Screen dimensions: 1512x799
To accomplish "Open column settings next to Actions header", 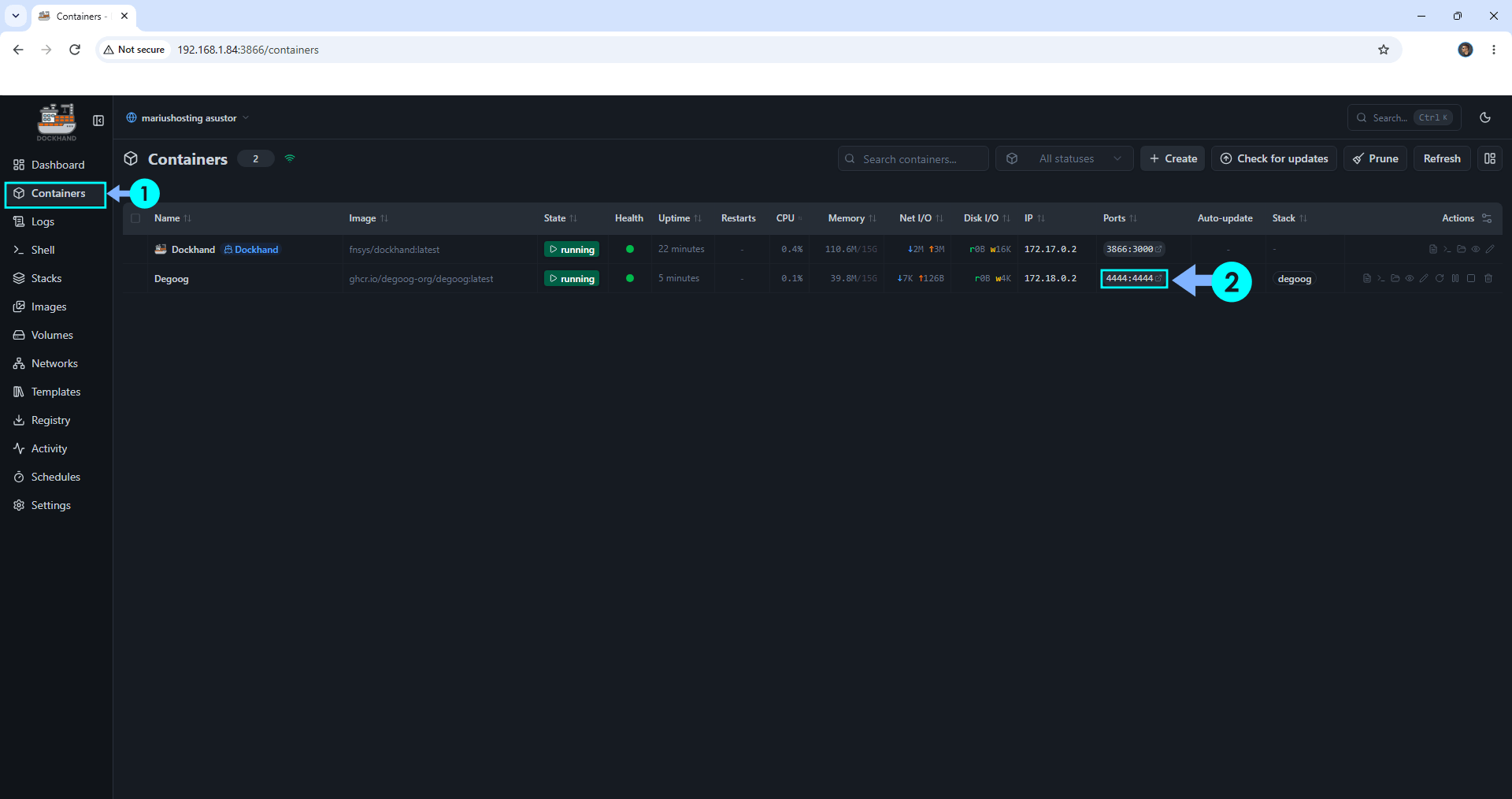I will click(x=1487, y=218).
